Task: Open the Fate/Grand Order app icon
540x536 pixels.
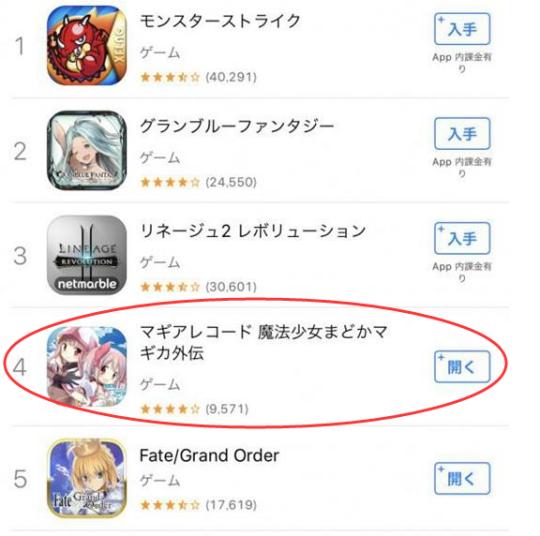Action: (x=87, y=478)
